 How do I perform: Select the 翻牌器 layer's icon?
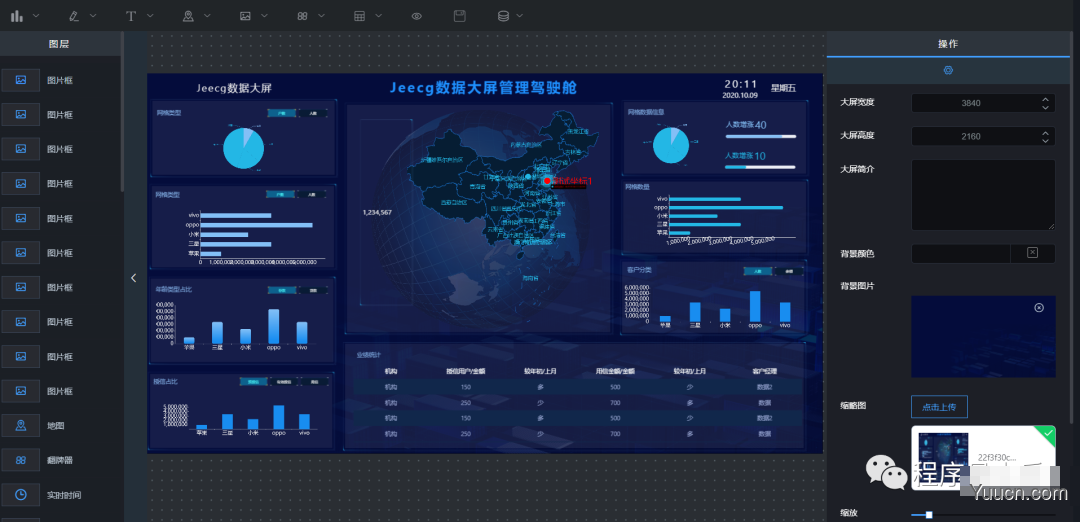coord(21,460)
